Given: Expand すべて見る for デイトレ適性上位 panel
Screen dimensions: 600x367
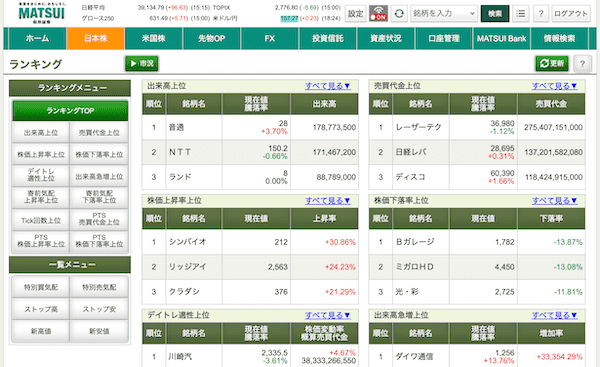Looking at the screenshot, I should pos(328,315).
